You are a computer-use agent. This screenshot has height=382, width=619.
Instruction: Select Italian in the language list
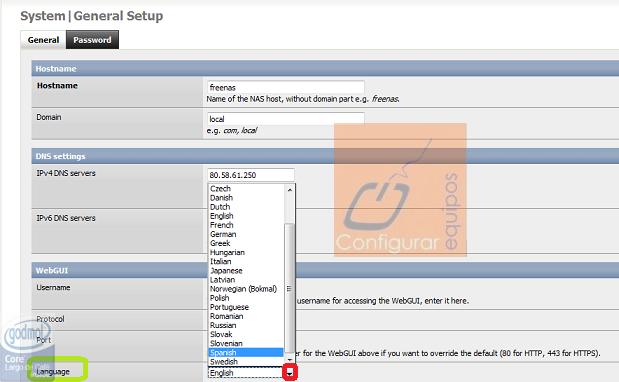(246, 261)
